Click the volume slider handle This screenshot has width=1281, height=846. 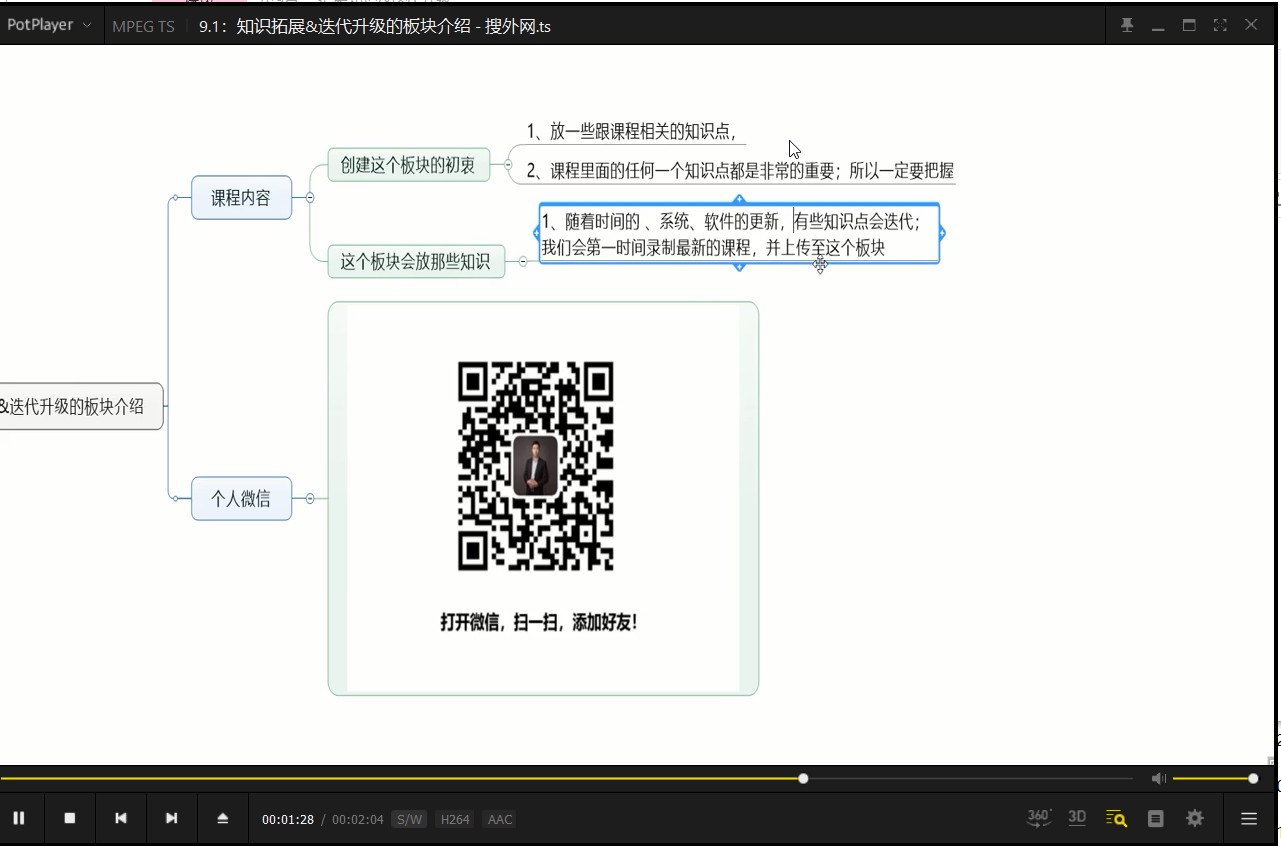[x=1253, y=778]
